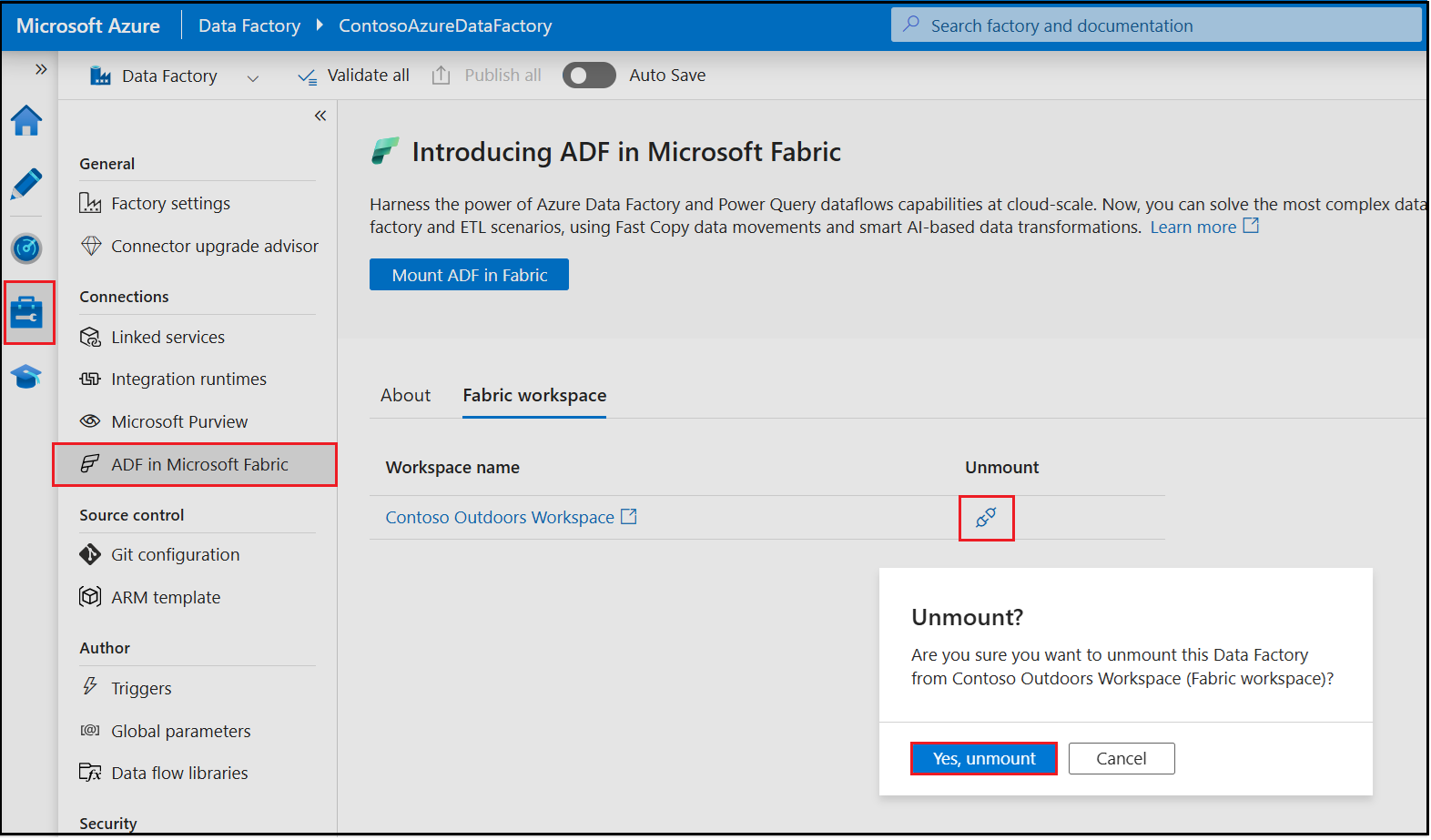The height and width of the screenshot is (840, 1431).
Task: Open Git configuration
Action: point(175,555)
